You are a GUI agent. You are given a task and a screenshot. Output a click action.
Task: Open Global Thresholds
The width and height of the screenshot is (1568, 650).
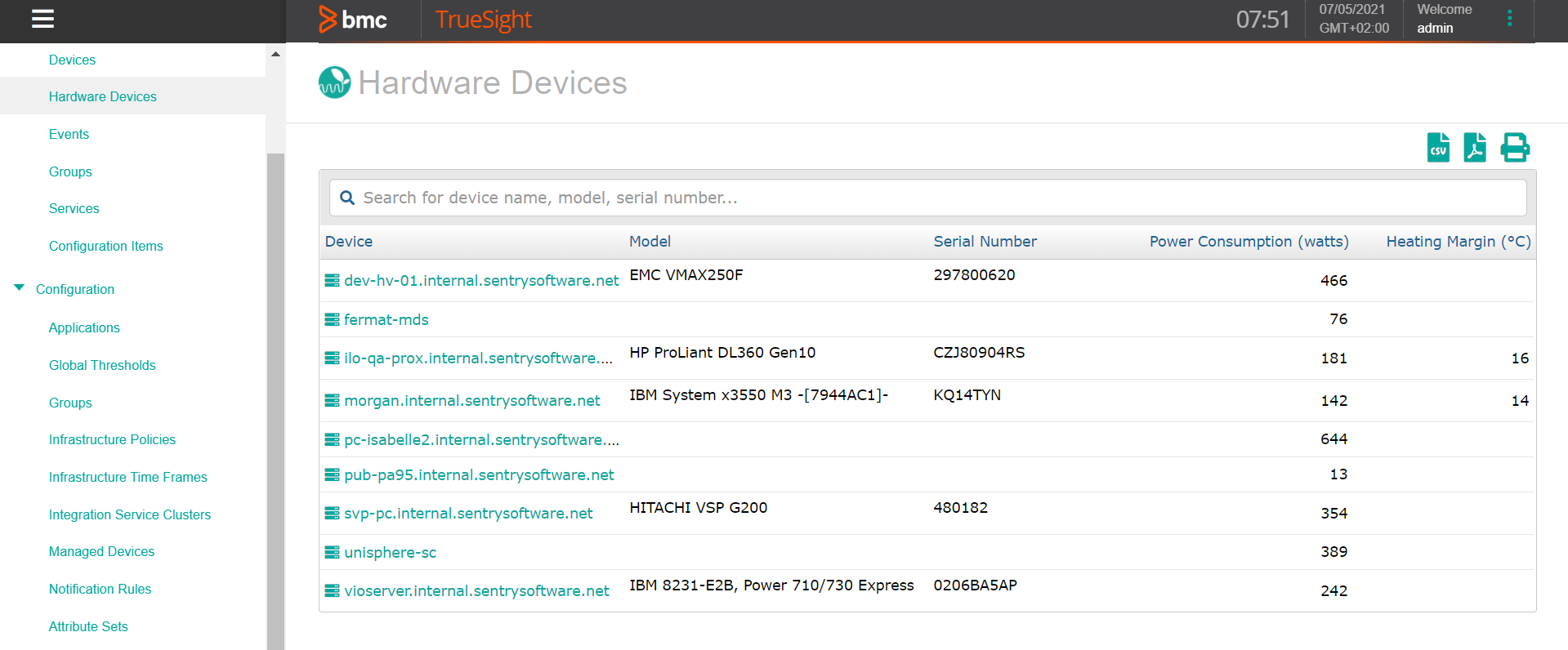pos(102,365)
